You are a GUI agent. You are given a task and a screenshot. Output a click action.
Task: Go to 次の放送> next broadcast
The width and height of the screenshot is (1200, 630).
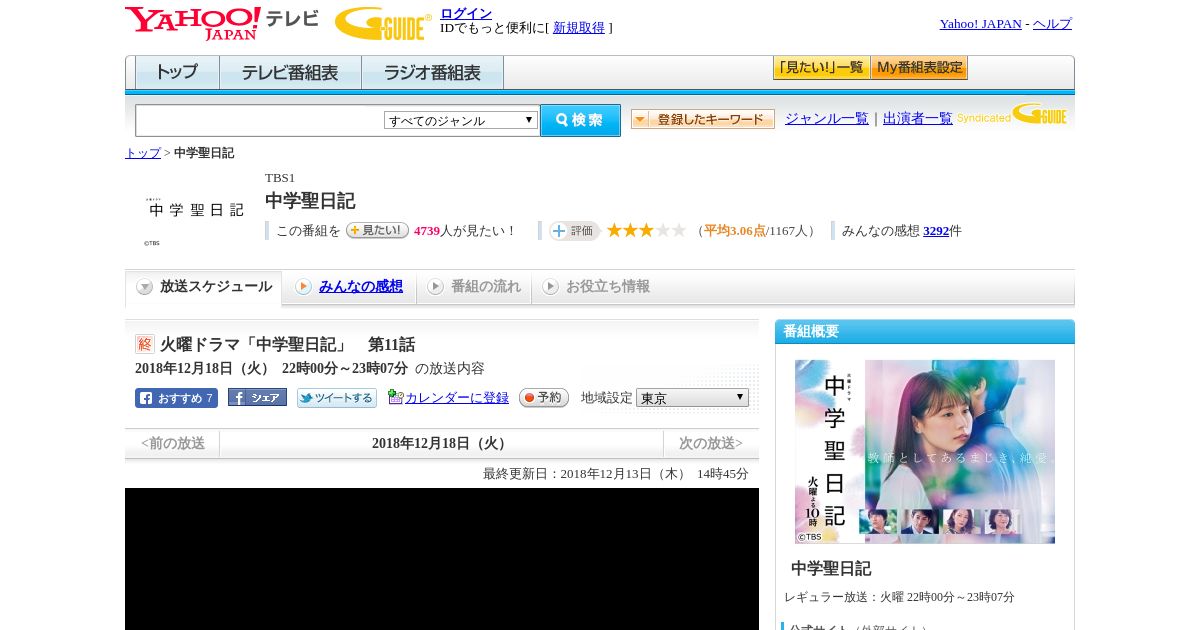(711, 443)
